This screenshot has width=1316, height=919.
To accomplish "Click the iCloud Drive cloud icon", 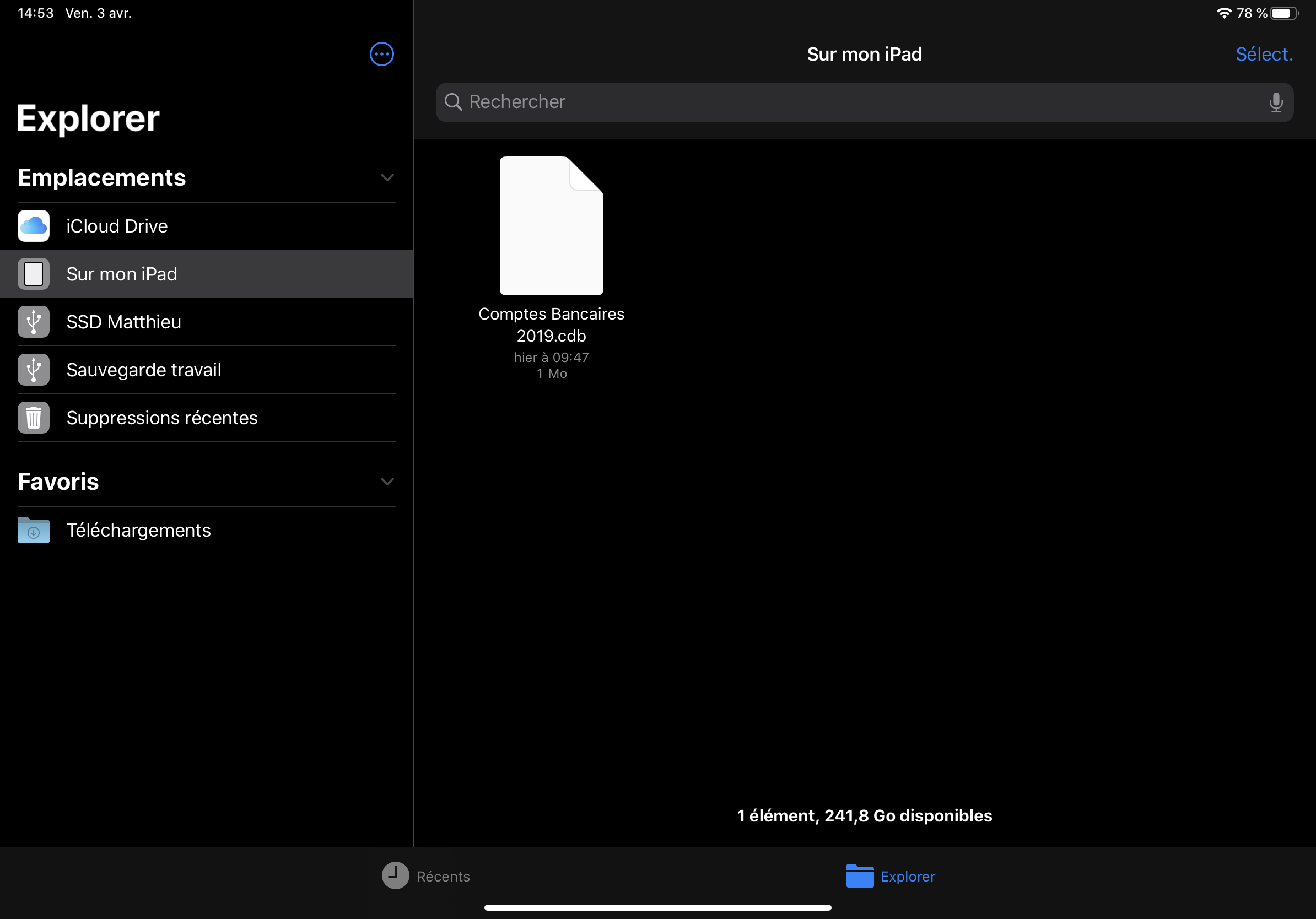I will 34,226.
